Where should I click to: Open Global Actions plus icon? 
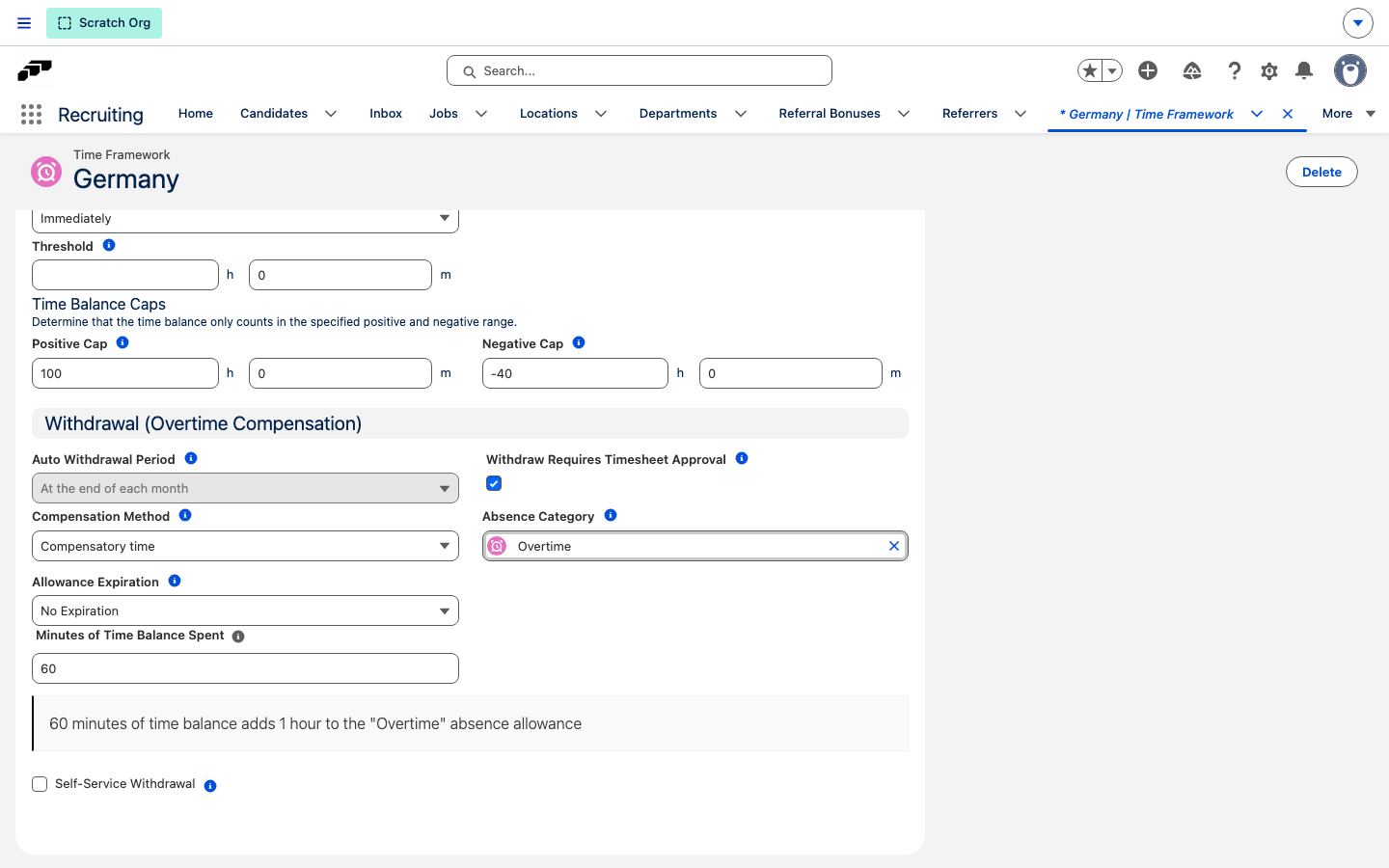[x=1148, y=70]
